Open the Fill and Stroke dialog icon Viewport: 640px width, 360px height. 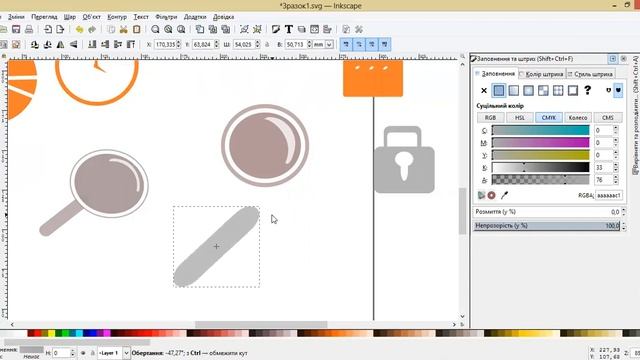276,29
